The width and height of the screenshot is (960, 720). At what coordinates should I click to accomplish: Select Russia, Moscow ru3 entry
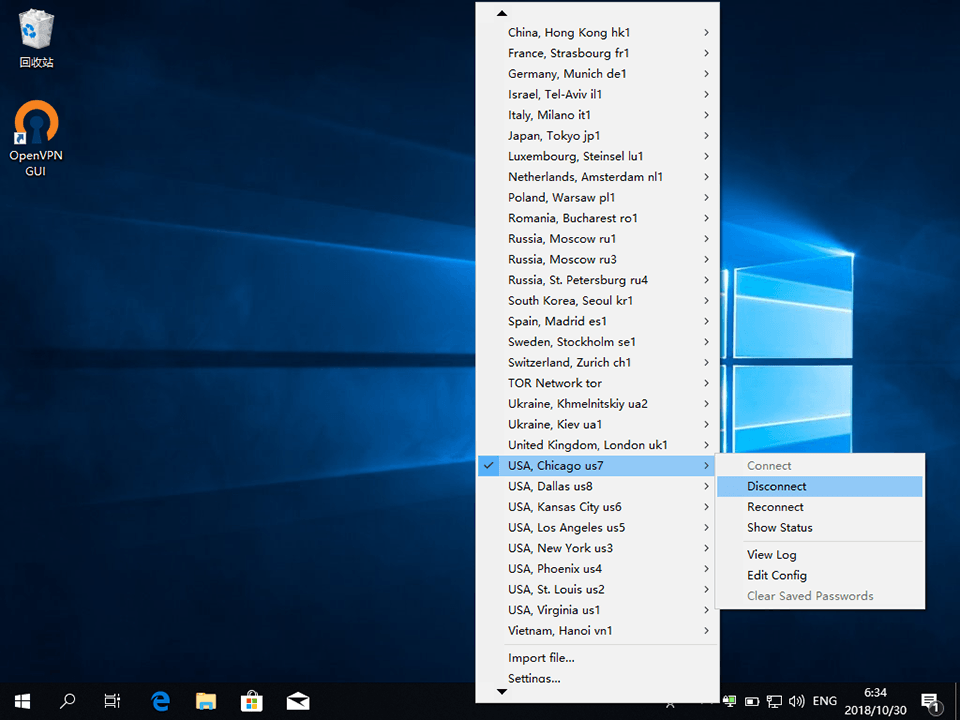(x=598, y=260)
